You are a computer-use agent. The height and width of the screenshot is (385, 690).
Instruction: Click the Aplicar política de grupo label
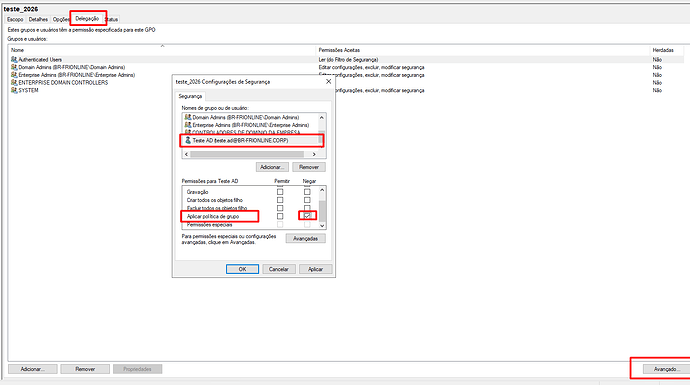click(213, 216)
